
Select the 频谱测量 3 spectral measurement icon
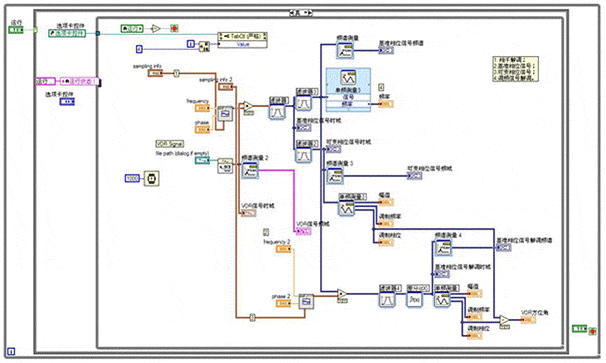[x=335, y=176]
